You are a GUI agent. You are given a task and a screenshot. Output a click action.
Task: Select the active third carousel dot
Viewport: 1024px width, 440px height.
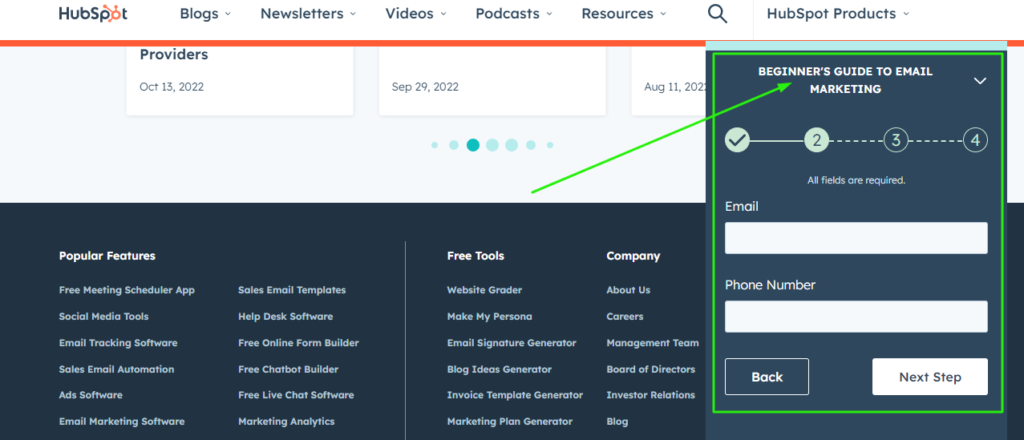(473, 145)
